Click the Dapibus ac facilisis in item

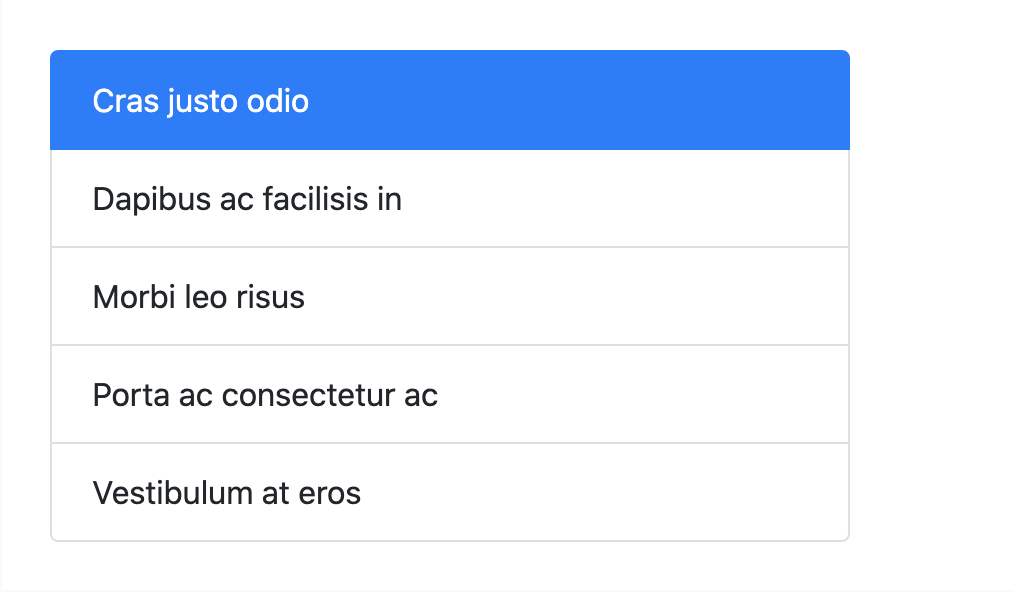449,199
